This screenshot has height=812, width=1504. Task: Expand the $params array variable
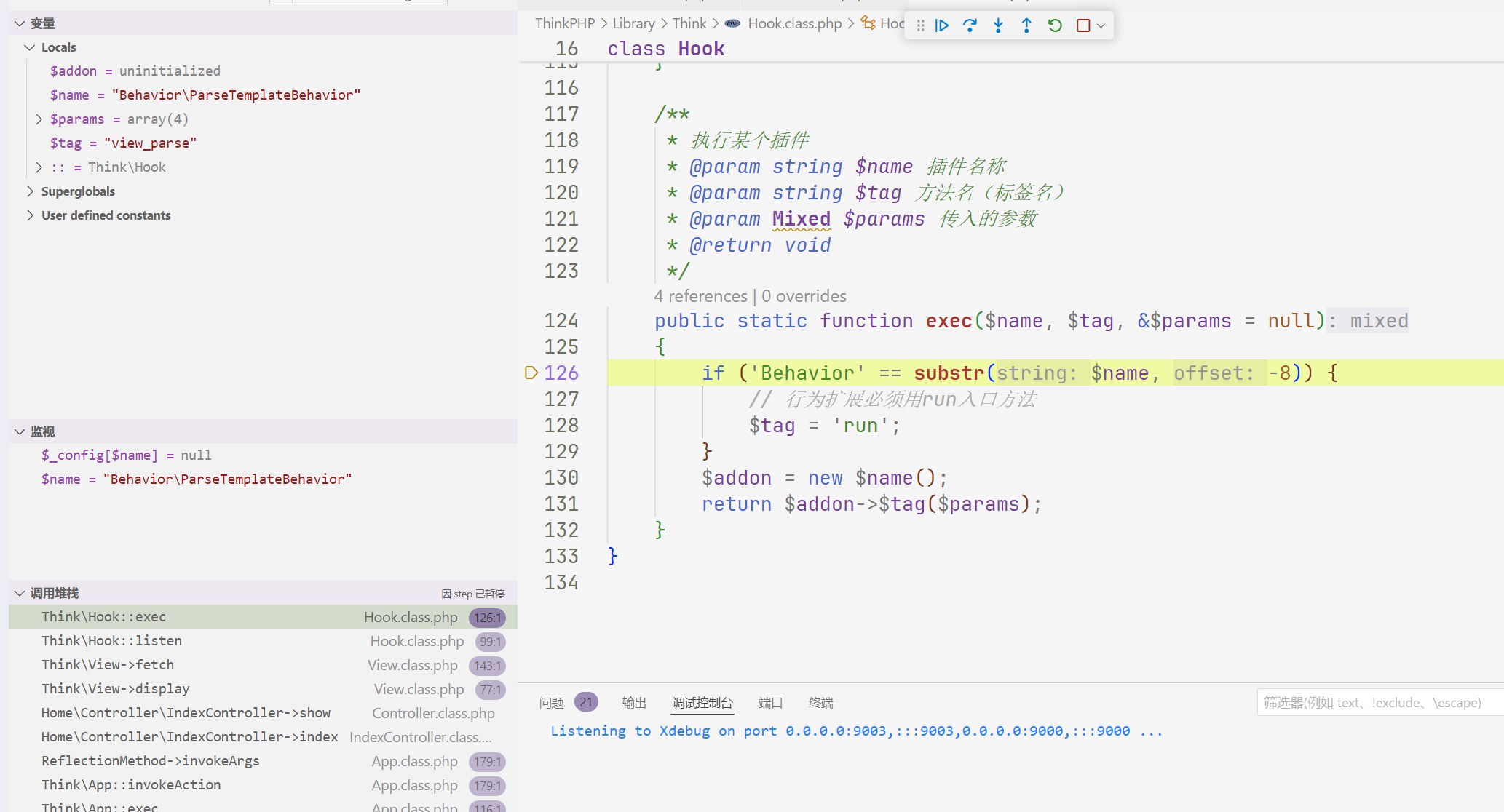pos(39,119)
